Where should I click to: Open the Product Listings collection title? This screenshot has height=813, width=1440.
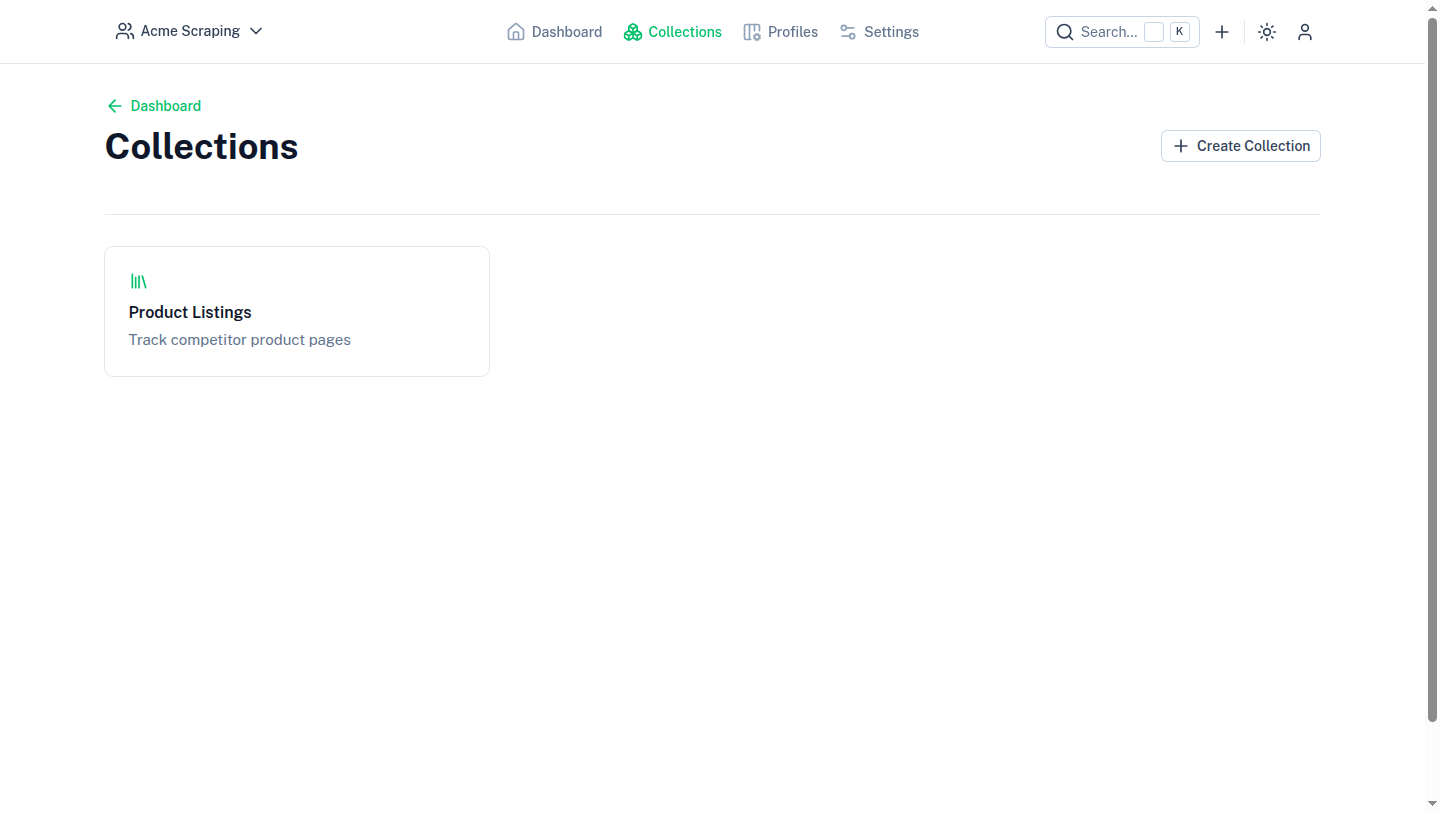pyautogui.click(x=190, y=312)
